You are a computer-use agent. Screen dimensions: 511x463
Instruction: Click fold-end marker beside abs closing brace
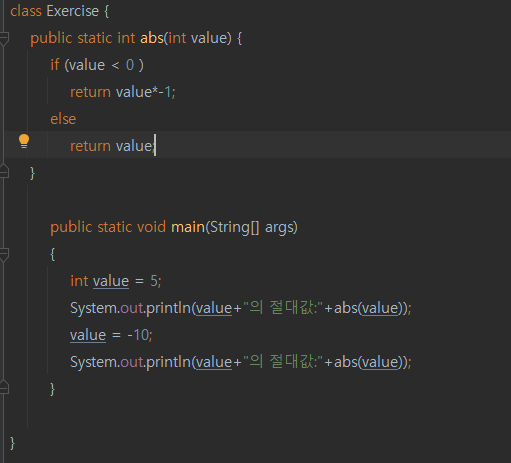[x=4, y=171]
